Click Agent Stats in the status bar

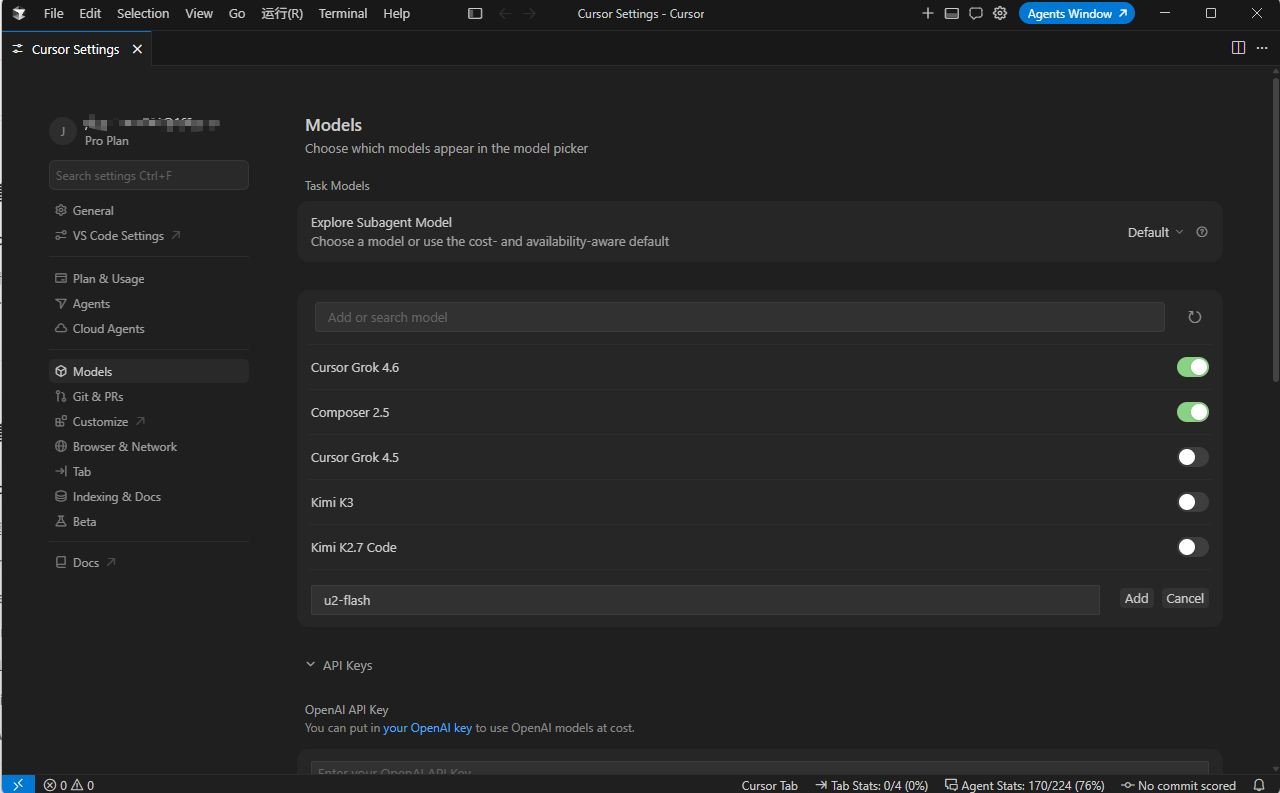(1025, 785)
